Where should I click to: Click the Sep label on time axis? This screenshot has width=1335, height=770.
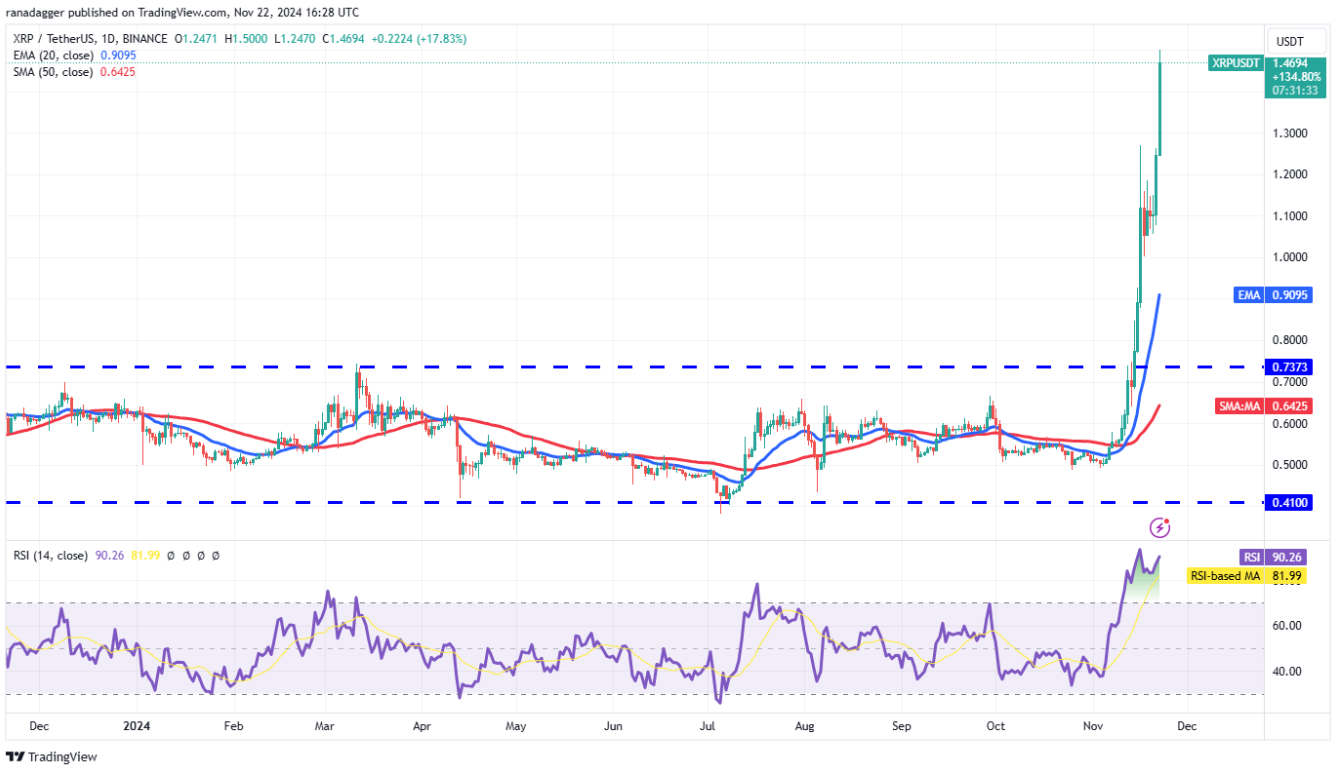[903, 725]
